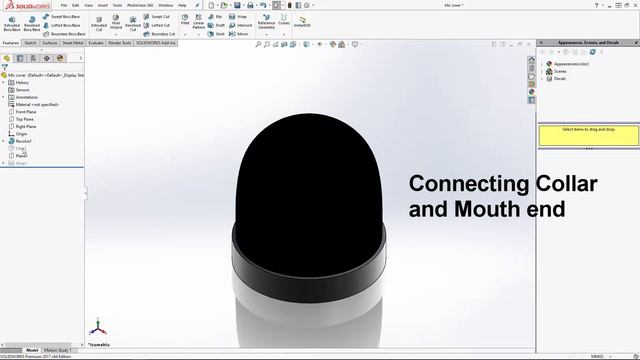Select the Boundary Cut command
This screenshot has height=360, width=640.
click(159, 34)
